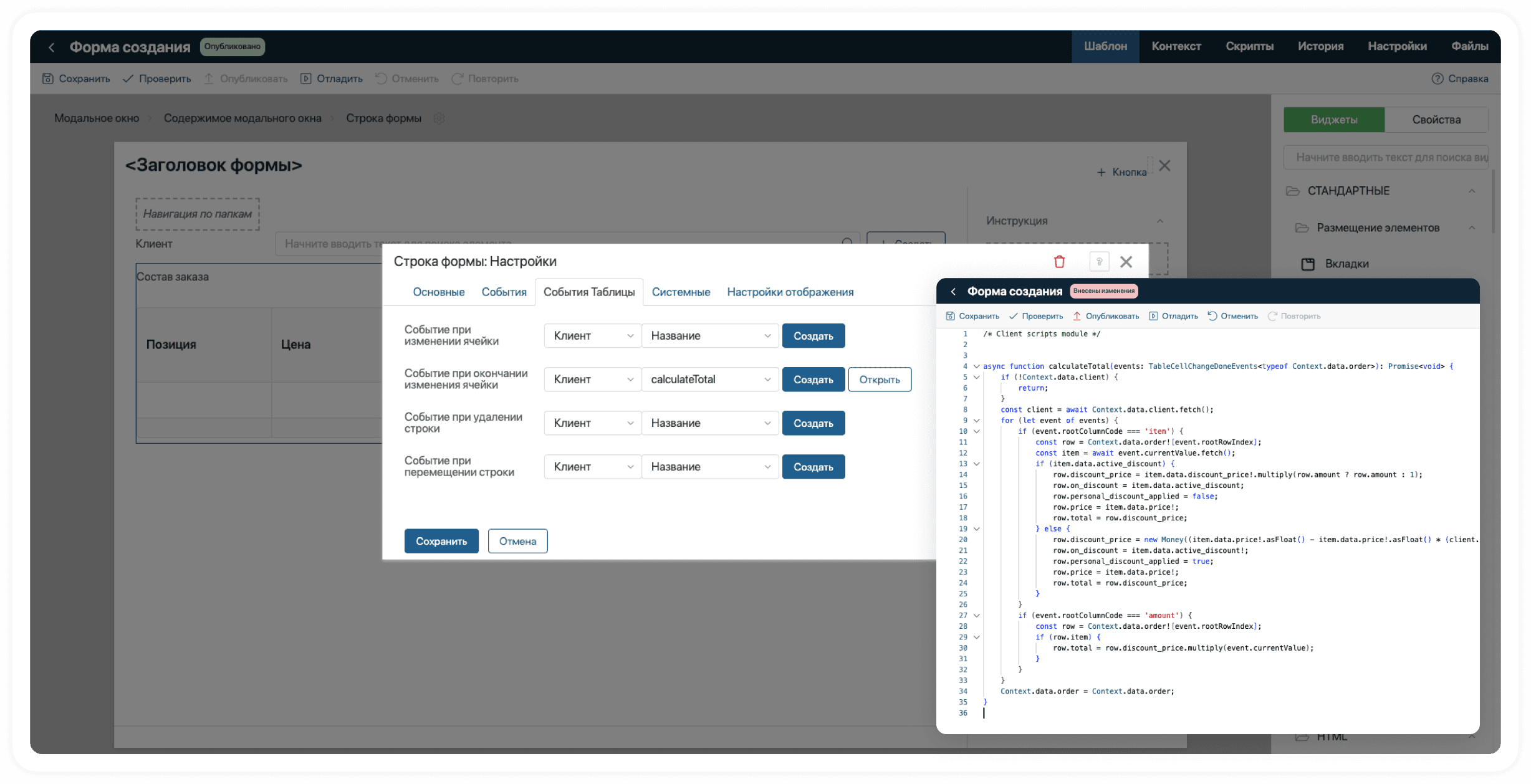The width and height of the screenshot is (1531, 784).
Task: Click the red trash delete icon
Action: [x=1059, y=262]
